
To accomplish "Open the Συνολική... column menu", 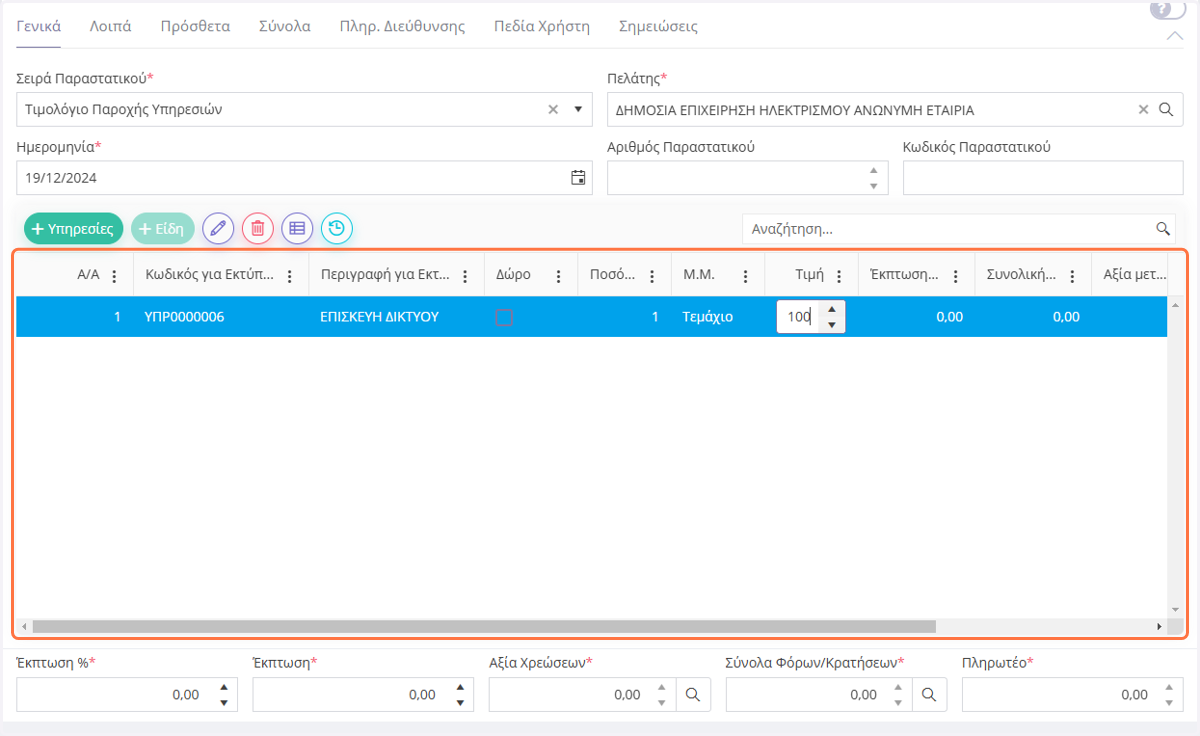I will (1072, 277).
